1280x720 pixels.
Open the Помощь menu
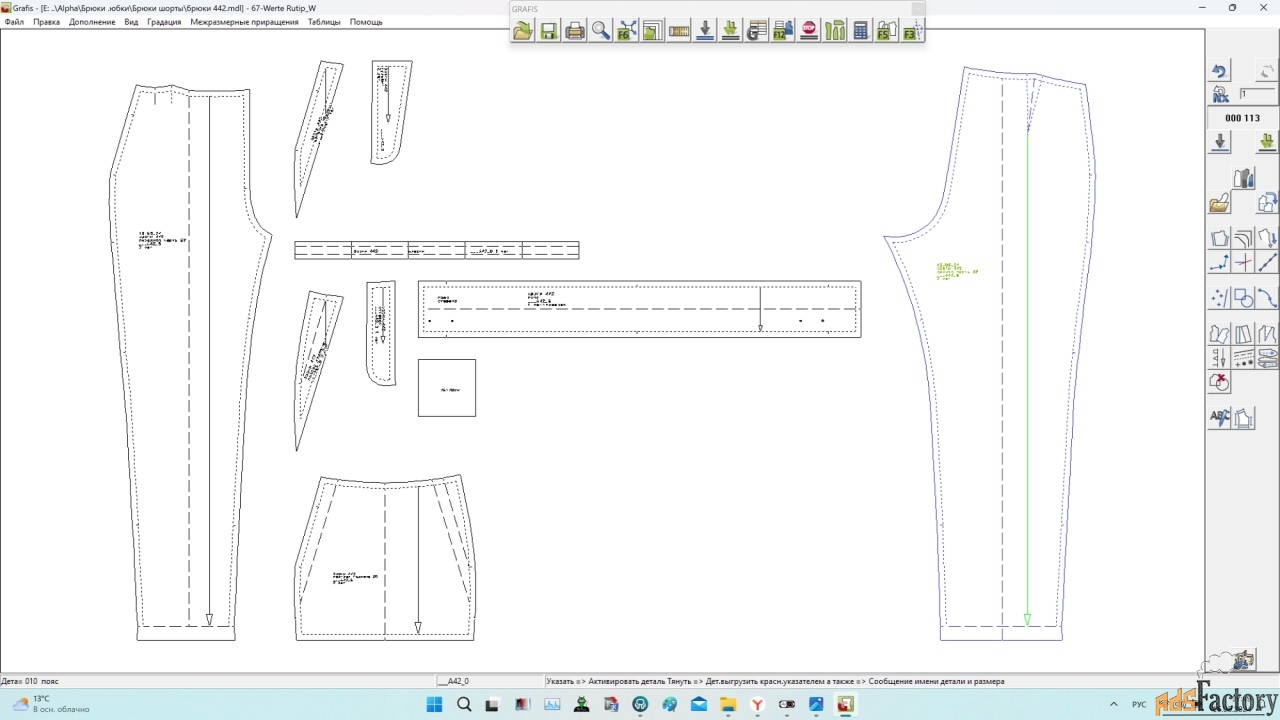pos(366,22)
